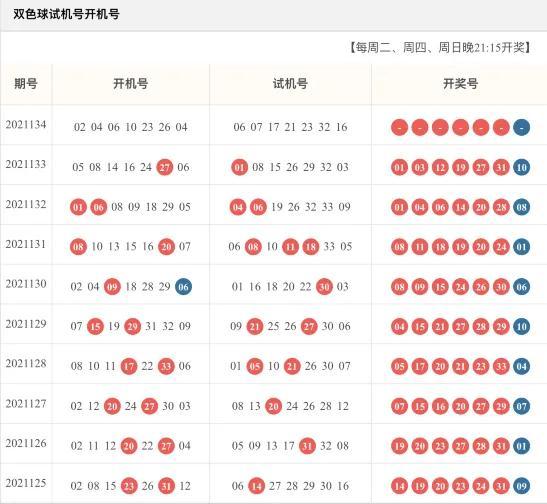Image resolution: width=547 pixels, height=504 pixels.
Task: Click number 11 in 2021128 开机号
Action: (110, 366)
